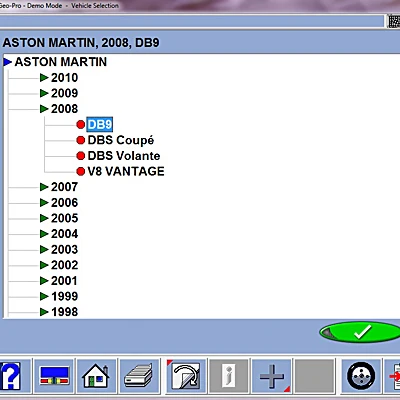The width and height of the screenshot is (400, 400).
Task: Expand the 2001 year node arrow
Action: [x=44, y=281]
